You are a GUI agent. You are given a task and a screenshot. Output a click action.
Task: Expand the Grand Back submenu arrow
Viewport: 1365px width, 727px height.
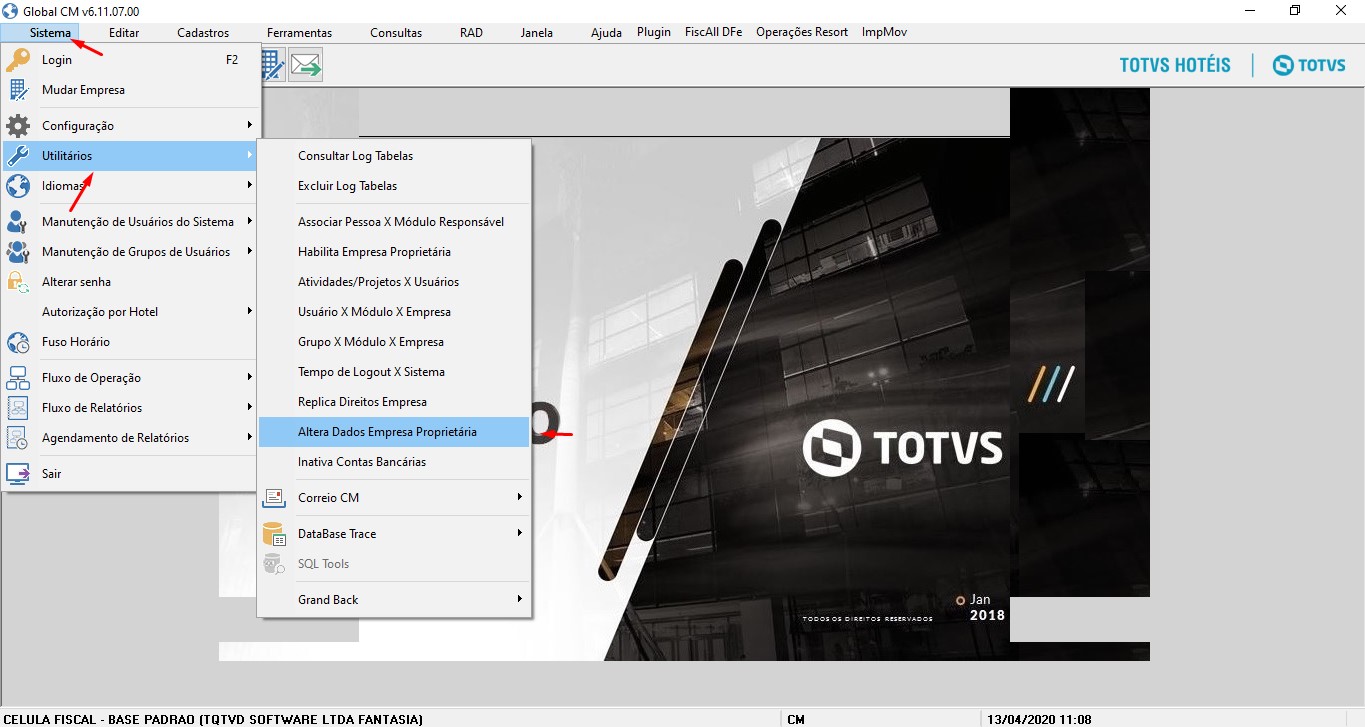tap(519, 600)
